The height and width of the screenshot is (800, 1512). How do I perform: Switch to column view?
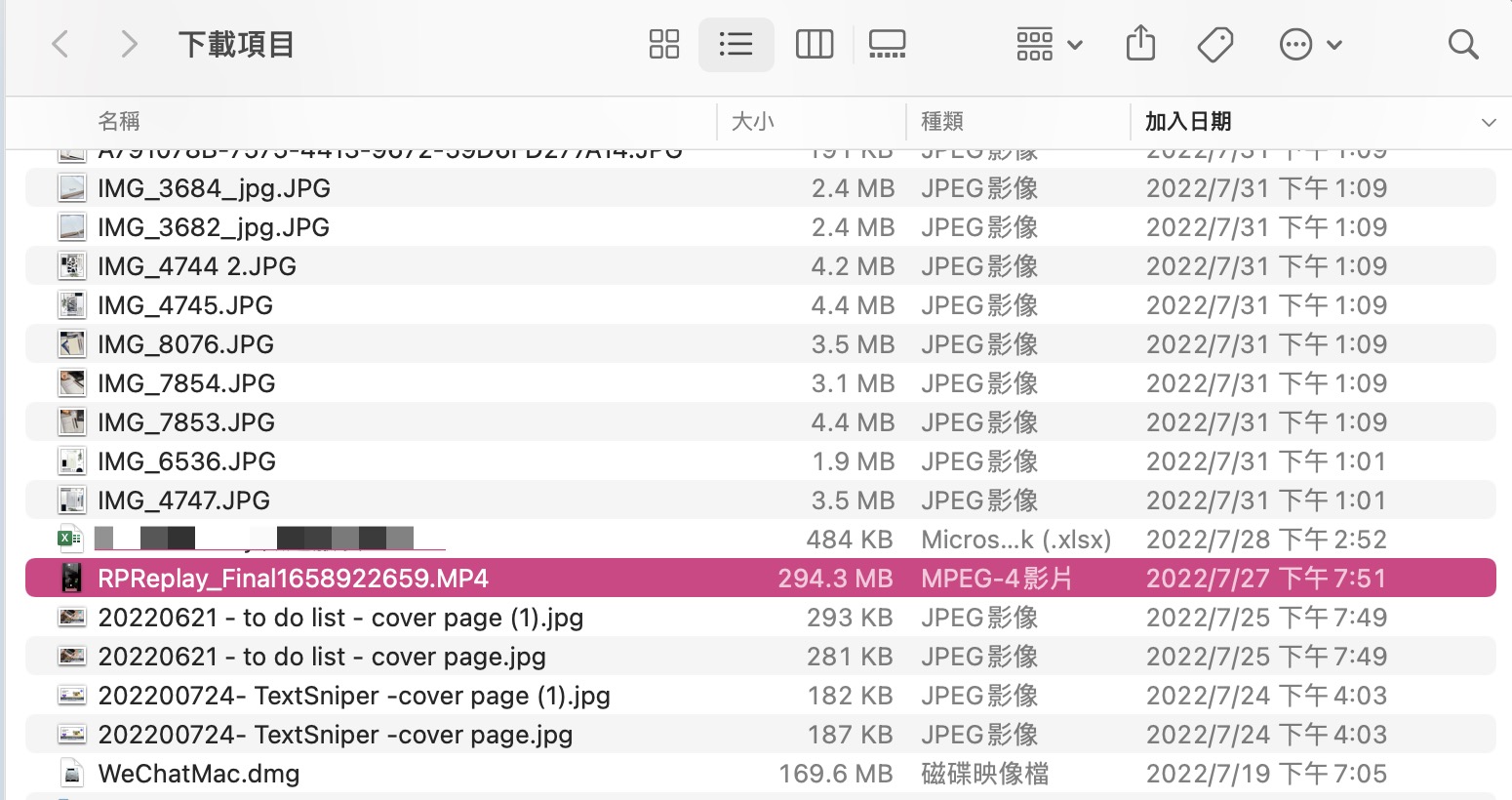(815, 44)
